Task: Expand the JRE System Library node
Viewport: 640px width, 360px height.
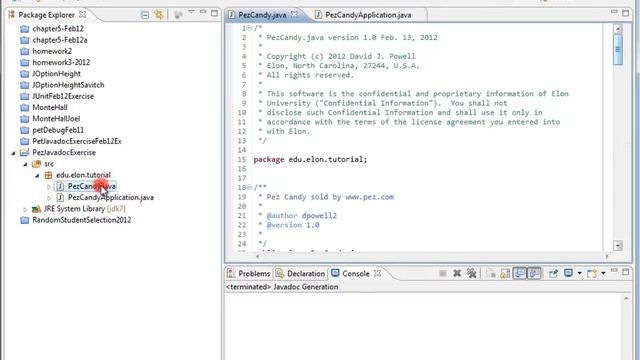Action: coord(25,209)
